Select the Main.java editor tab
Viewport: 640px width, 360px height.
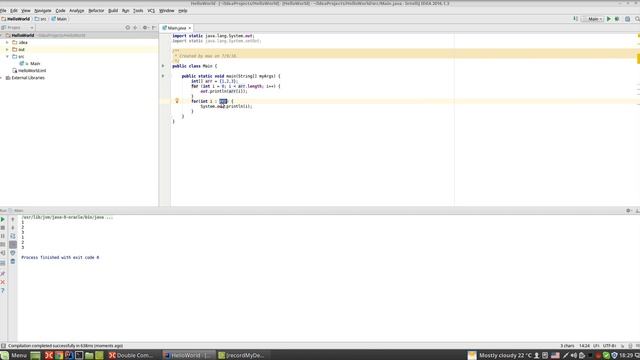(176, 28)
